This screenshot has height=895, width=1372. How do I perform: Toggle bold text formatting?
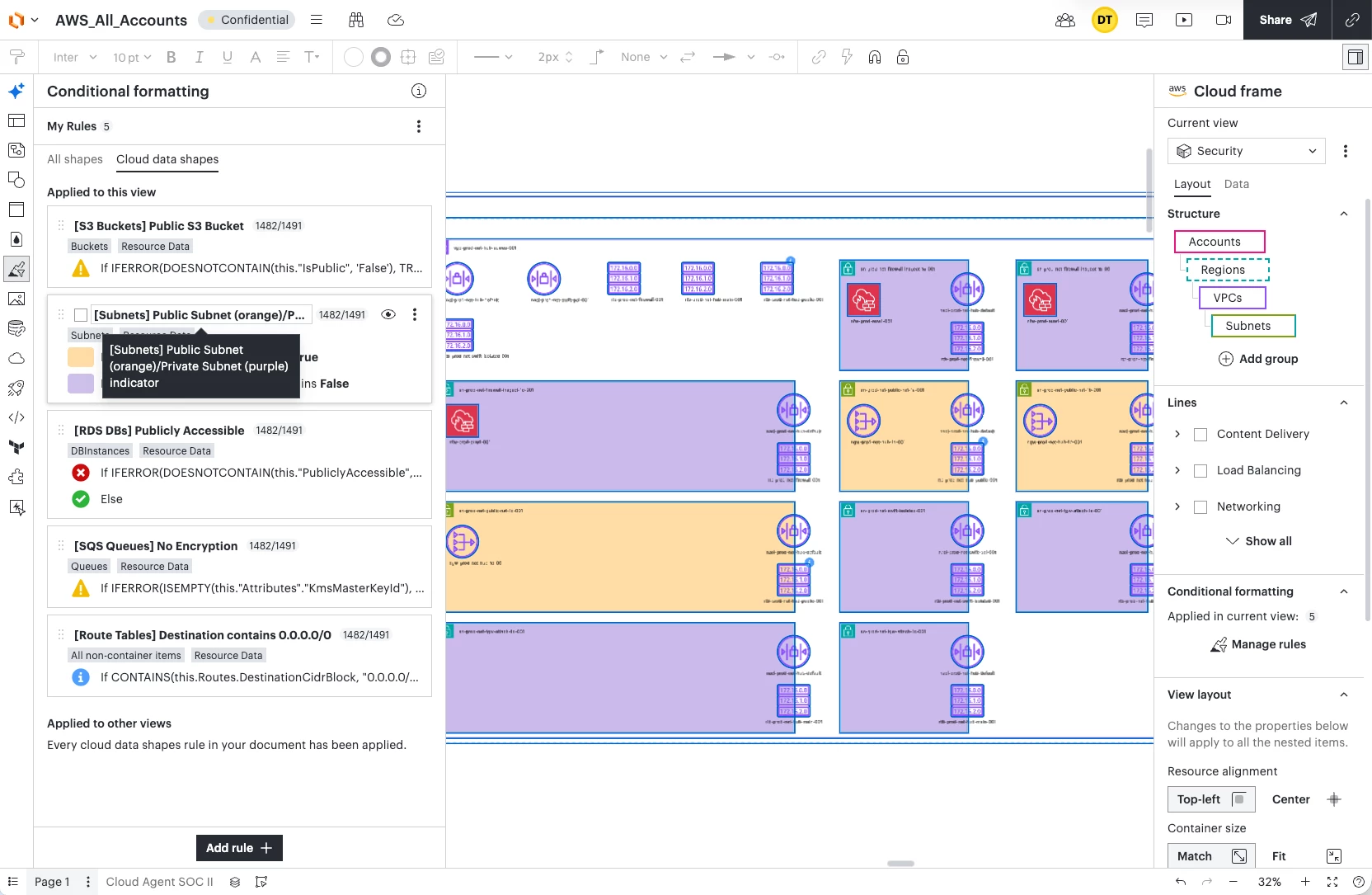click(171, 57)
